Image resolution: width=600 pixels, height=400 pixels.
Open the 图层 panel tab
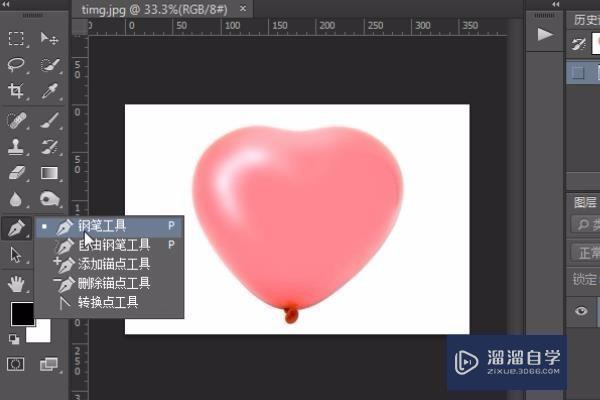click(585, 202)
